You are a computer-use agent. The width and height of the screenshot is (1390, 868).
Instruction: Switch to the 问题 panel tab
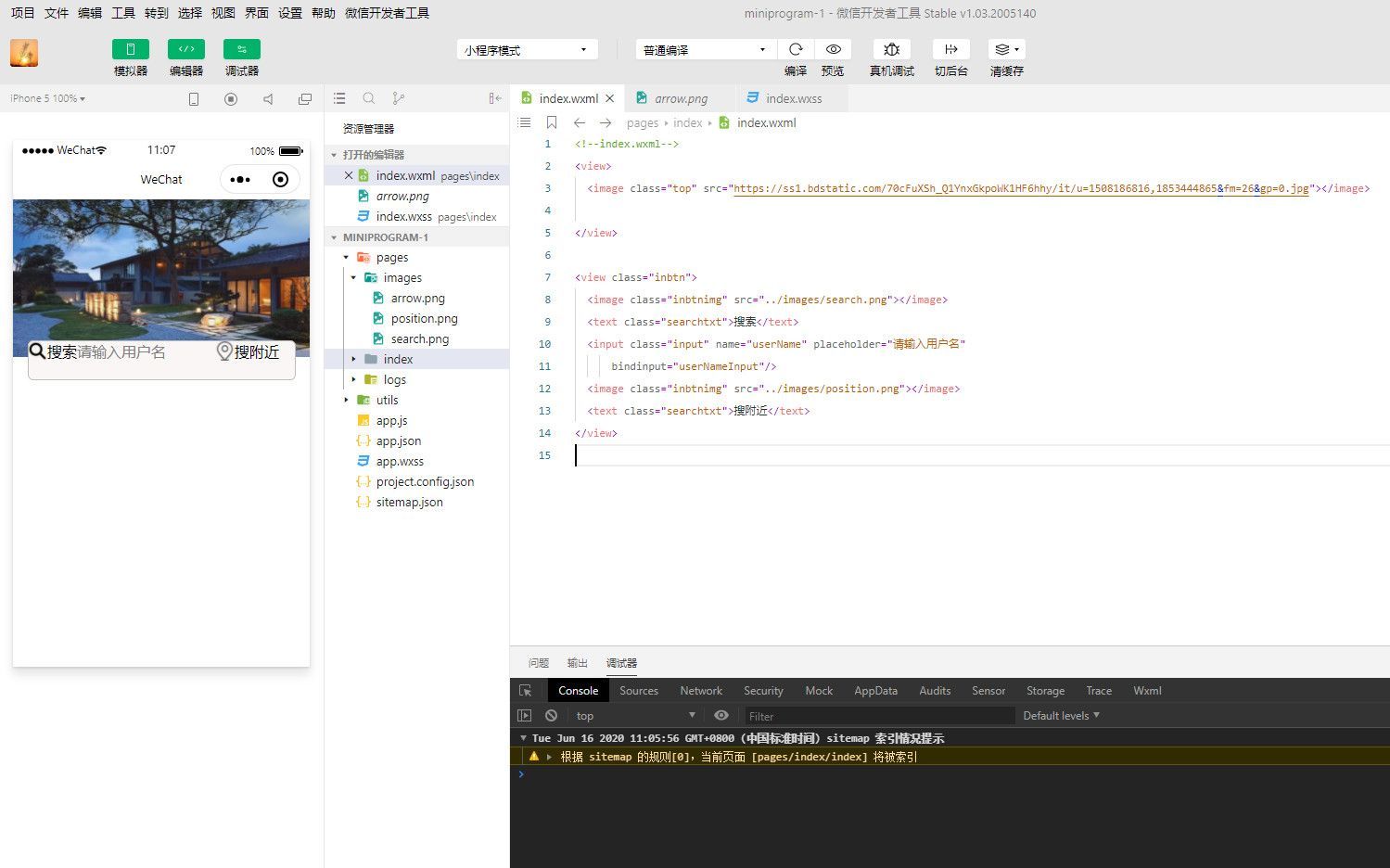click(x=539, y=663)
